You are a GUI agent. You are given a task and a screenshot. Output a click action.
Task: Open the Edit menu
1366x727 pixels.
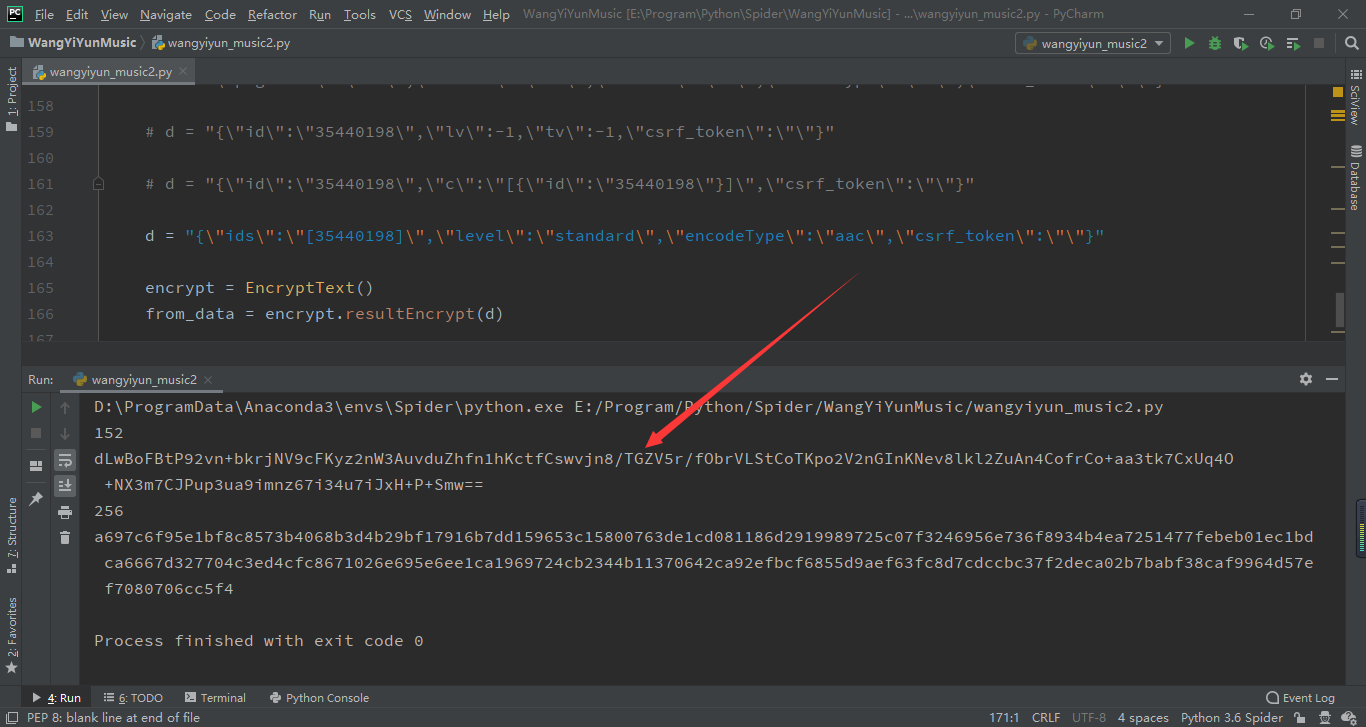click(x=77, y=14)
